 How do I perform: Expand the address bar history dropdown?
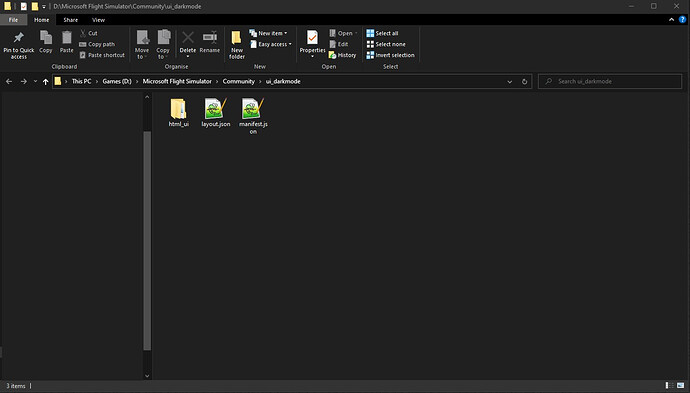coord(510,81)
